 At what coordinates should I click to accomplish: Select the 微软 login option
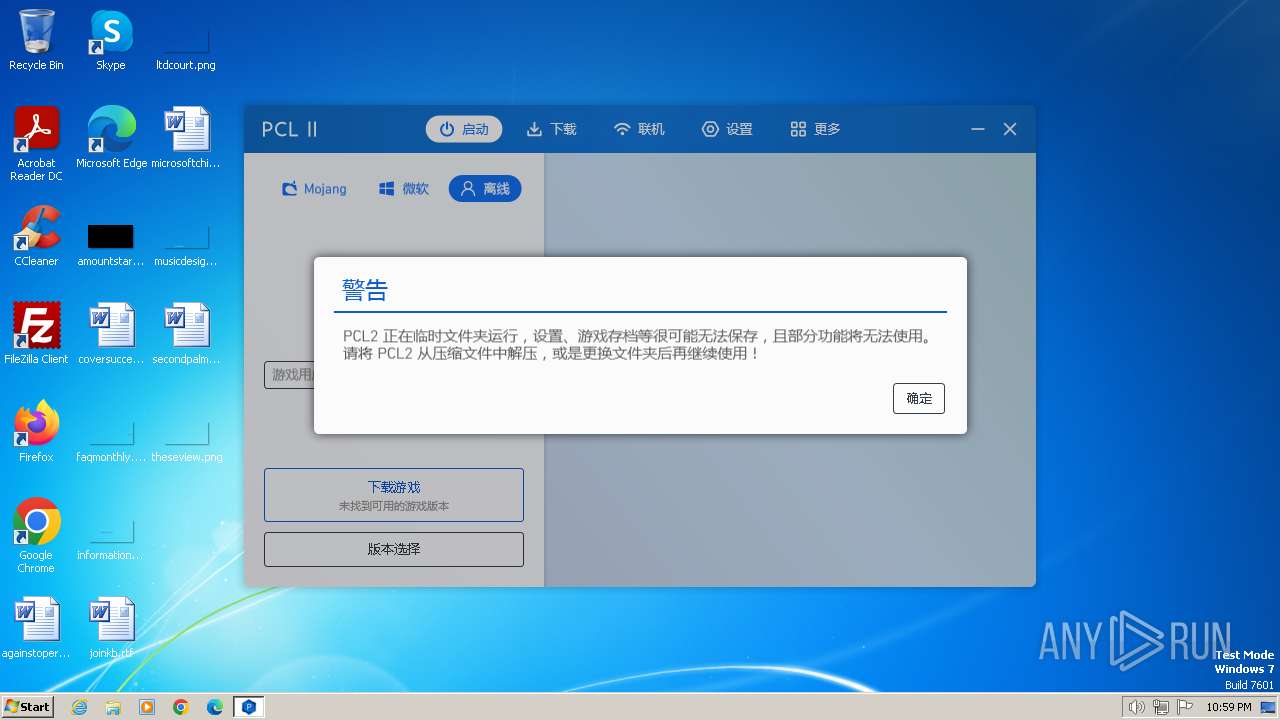coord(404,188)
